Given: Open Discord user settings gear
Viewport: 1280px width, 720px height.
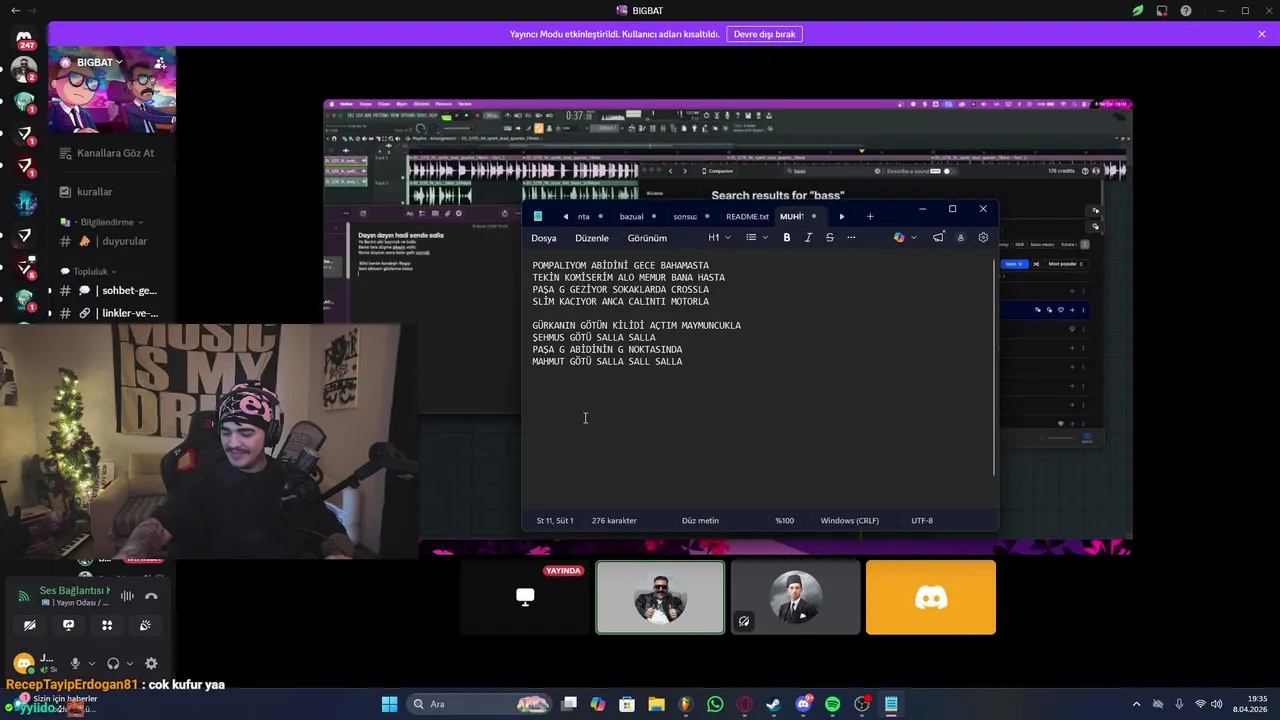Looking at the screenshot, I should [x=151, y=663].
